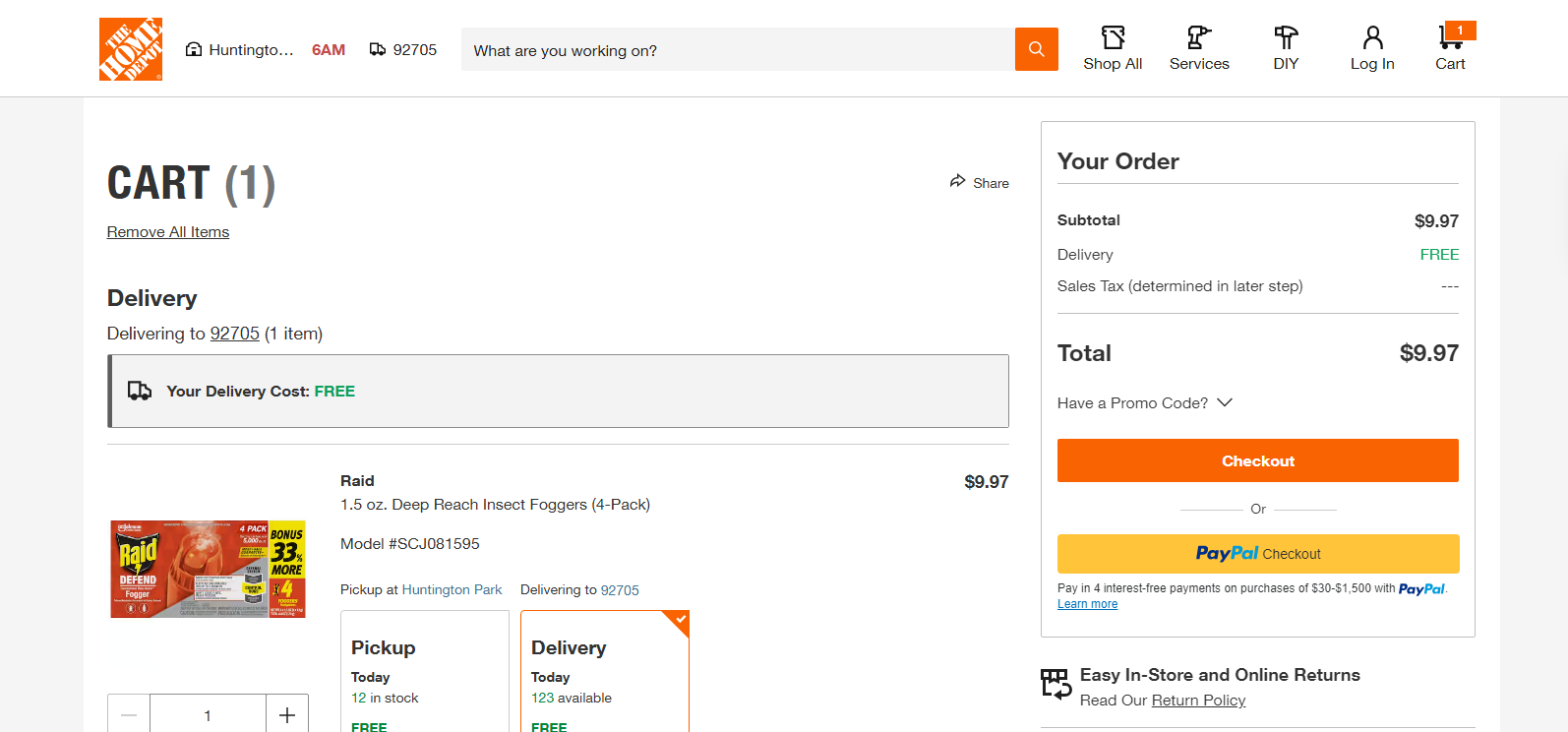Focus the search box input field
1568x732 pixels.
[x=738, y=49]
